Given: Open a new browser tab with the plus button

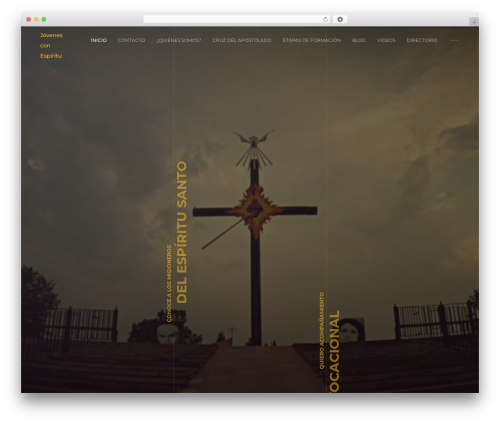Looking at the screenshot, I should pos(474,22).
